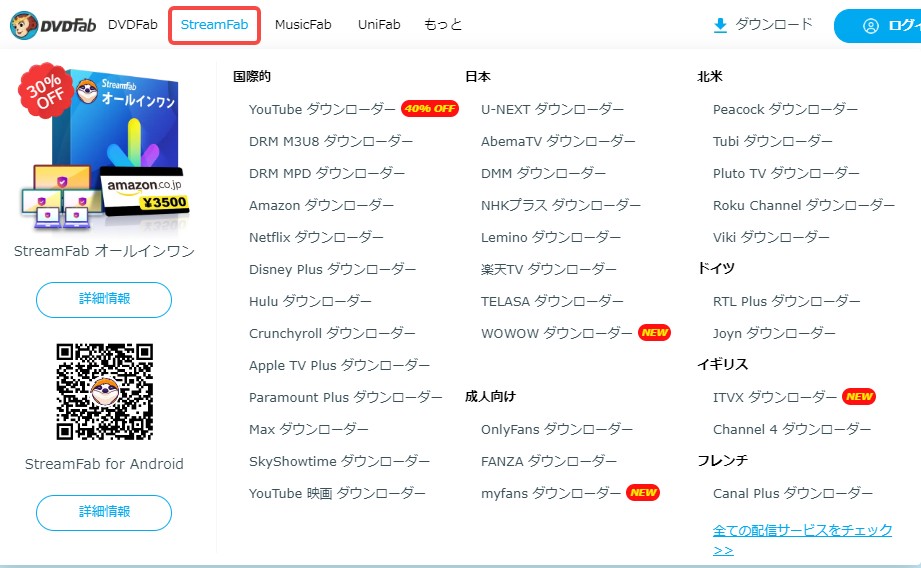Open ITVX ダウンローダー
Viewport: 921px width, 568px height.
pyautogui.click(x=775, y=398)
